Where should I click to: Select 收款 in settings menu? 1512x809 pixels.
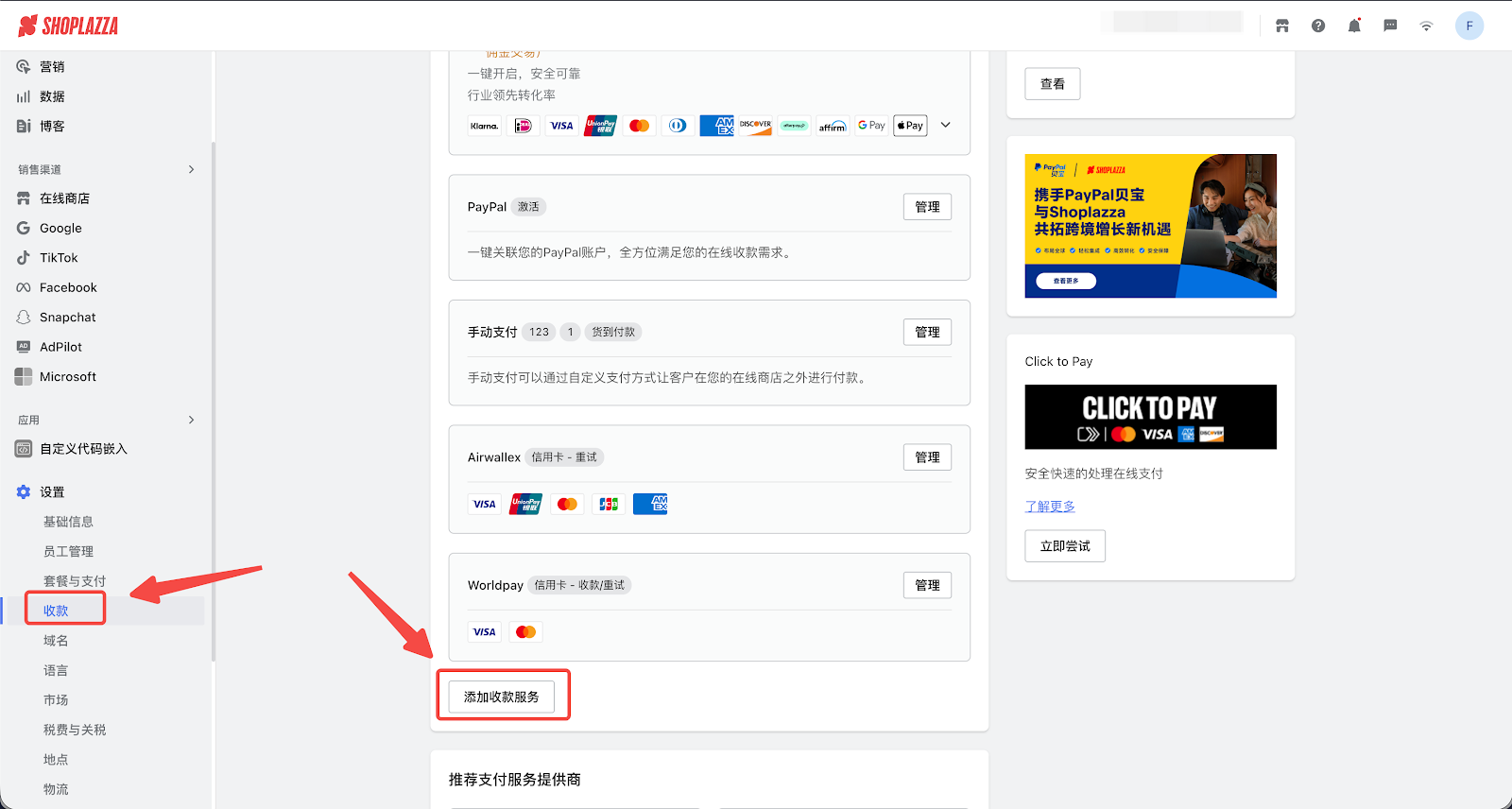(56, 611)
